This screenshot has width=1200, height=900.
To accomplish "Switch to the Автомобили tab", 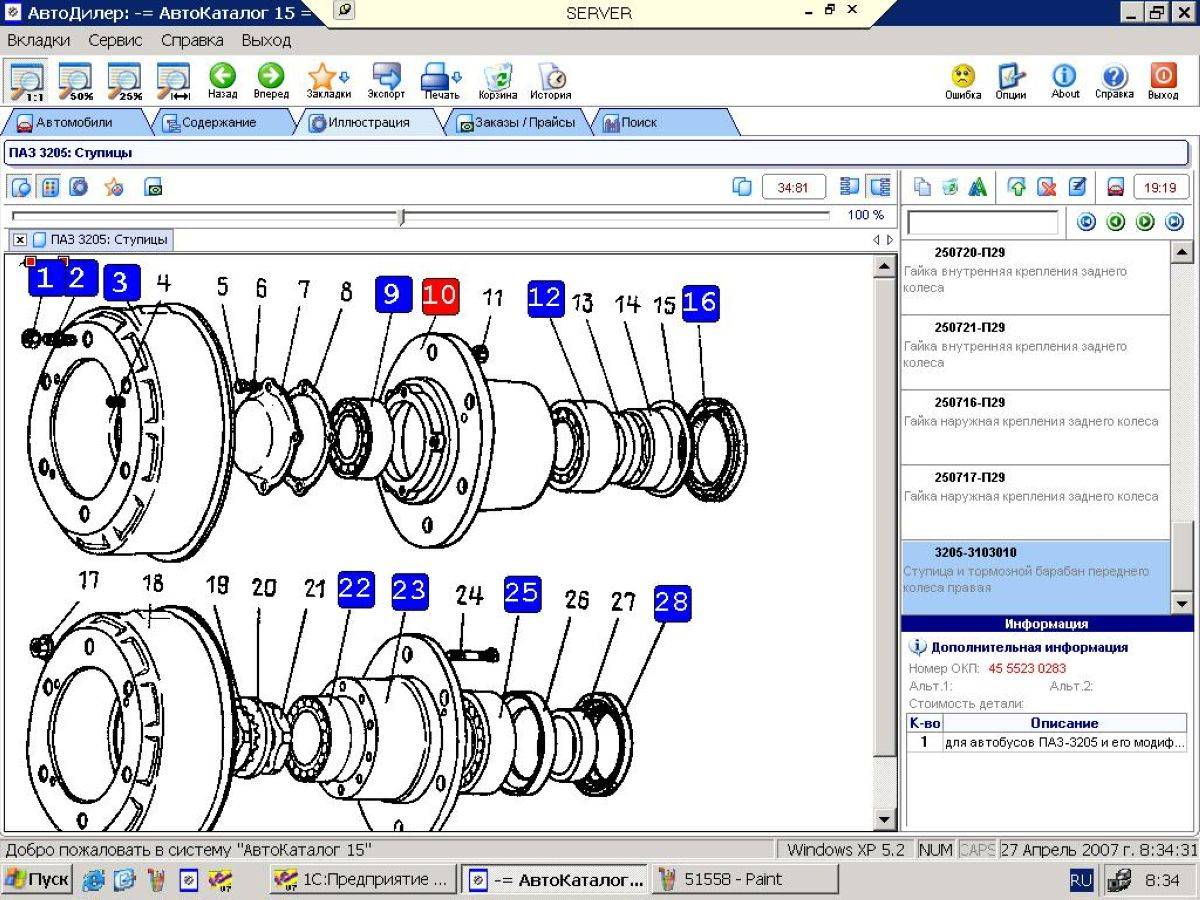I will click(73, 123).
